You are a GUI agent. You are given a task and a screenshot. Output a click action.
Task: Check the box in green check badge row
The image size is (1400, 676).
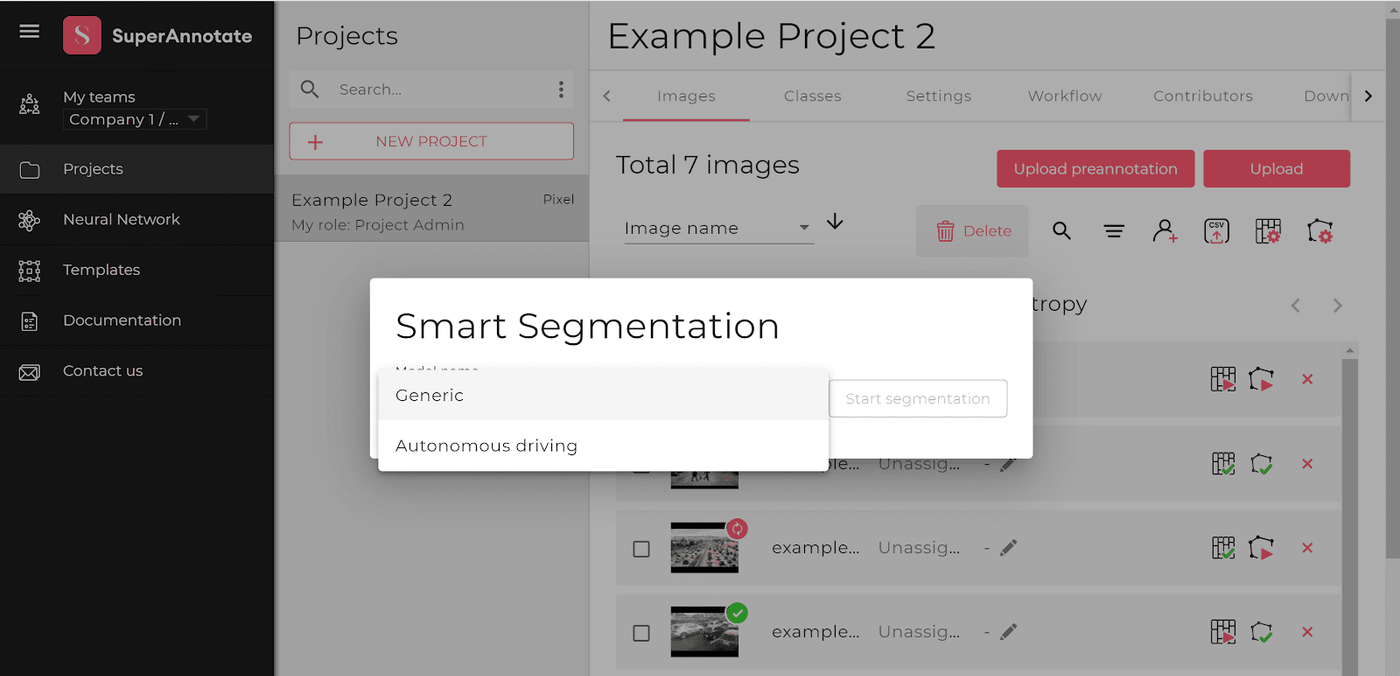(x=641, y=633)
